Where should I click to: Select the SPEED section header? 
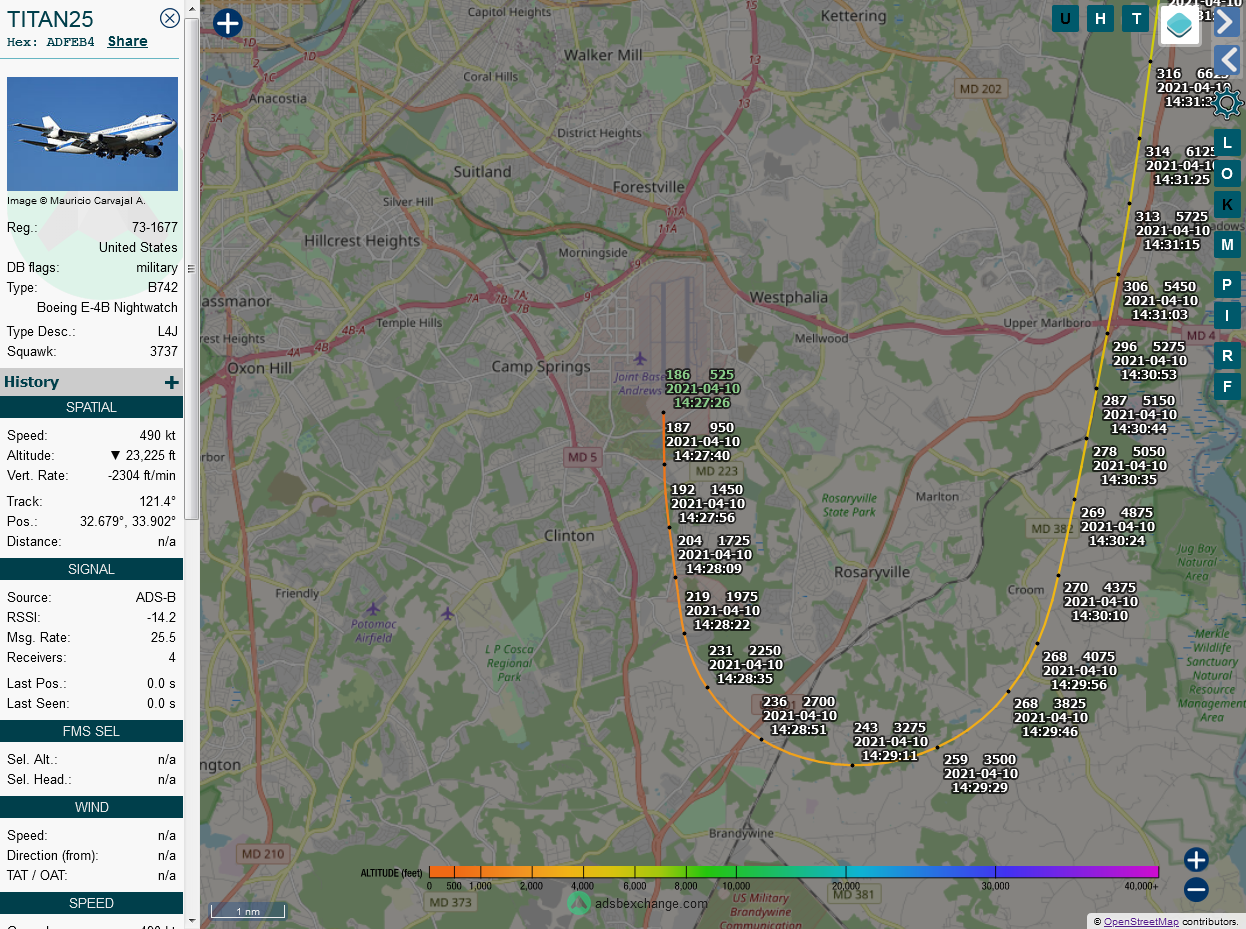point(92,903)
